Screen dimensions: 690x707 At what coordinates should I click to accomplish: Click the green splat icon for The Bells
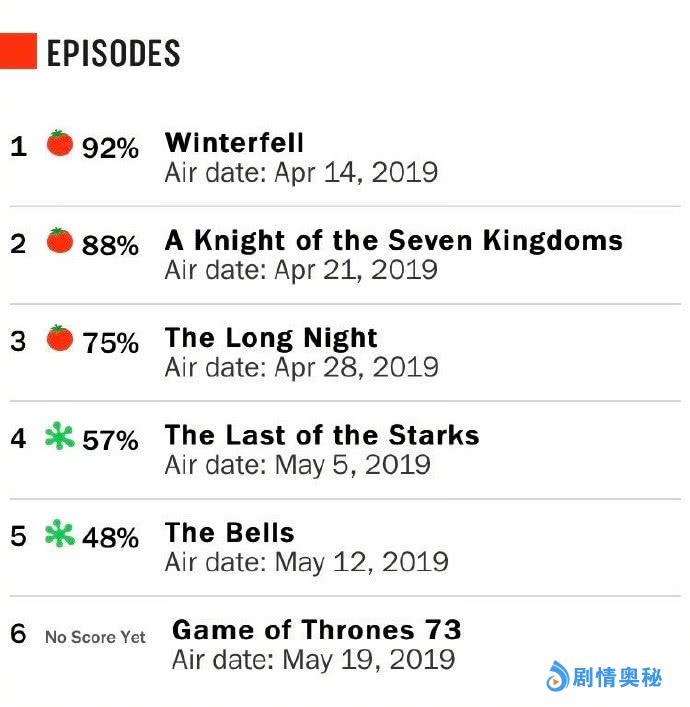pos(60,534)
